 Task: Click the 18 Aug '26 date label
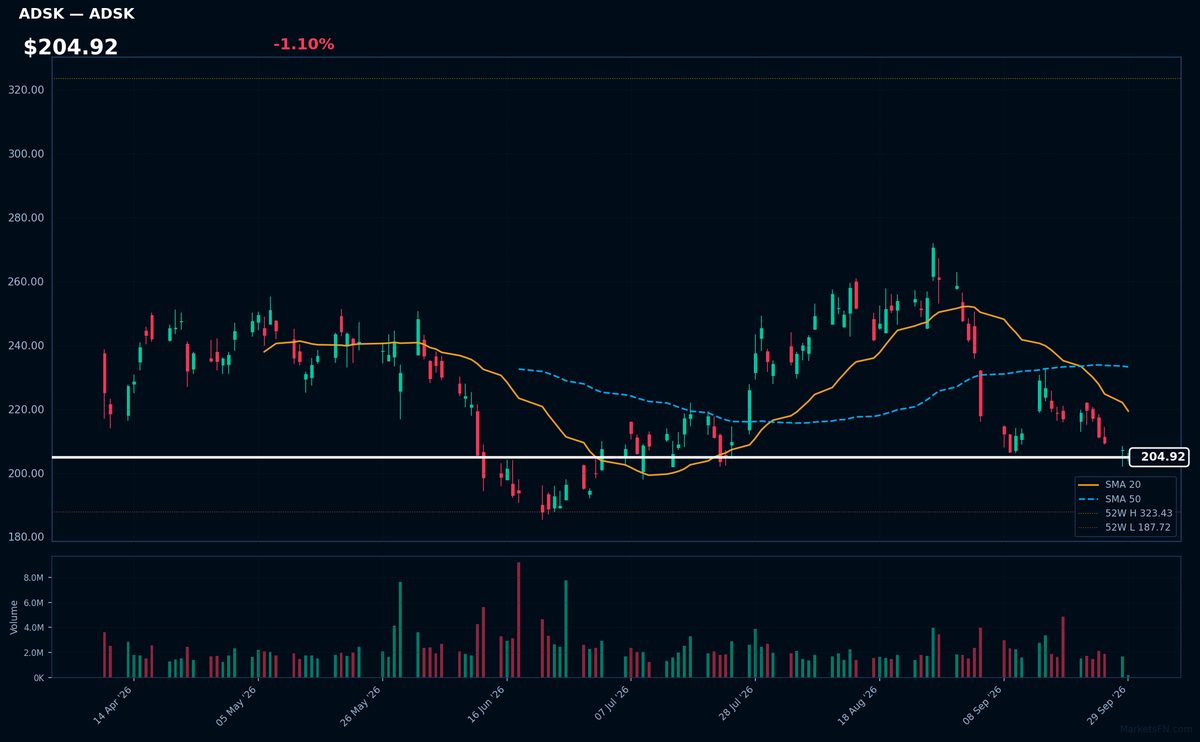click(859, 705)
